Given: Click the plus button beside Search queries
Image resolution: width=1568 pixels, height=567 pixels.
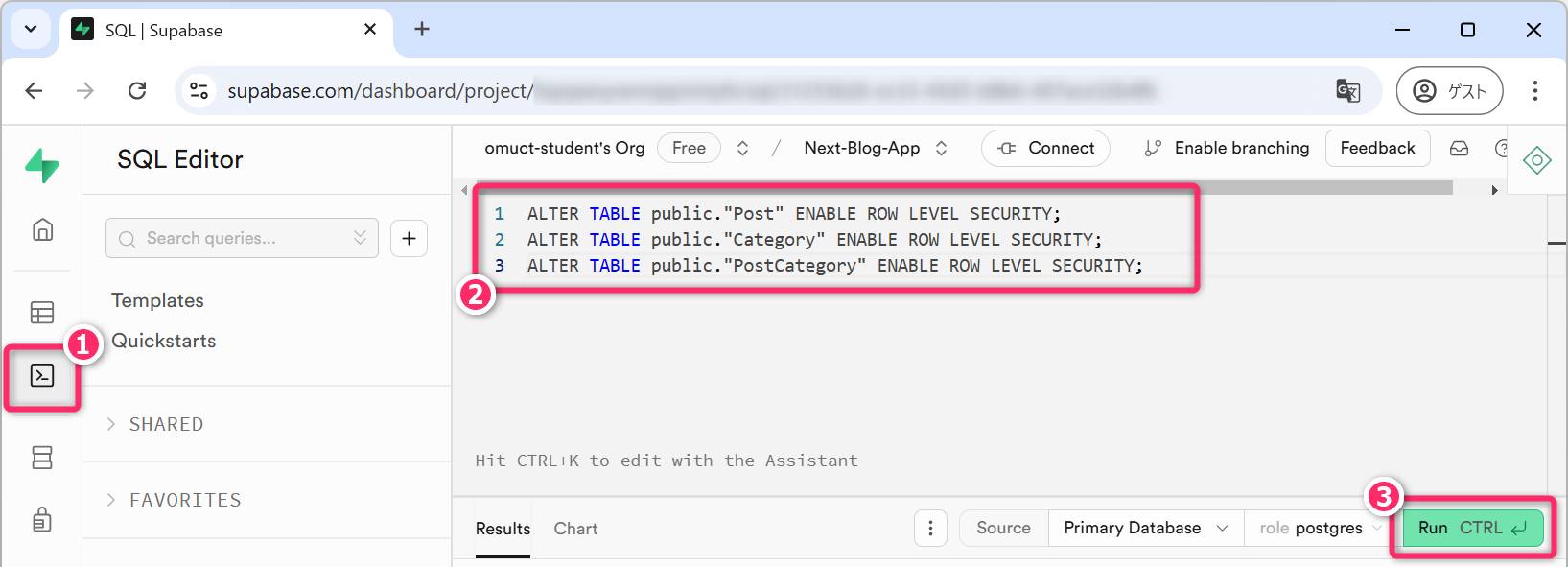Looking at the screenshot, I should point(409,238).
